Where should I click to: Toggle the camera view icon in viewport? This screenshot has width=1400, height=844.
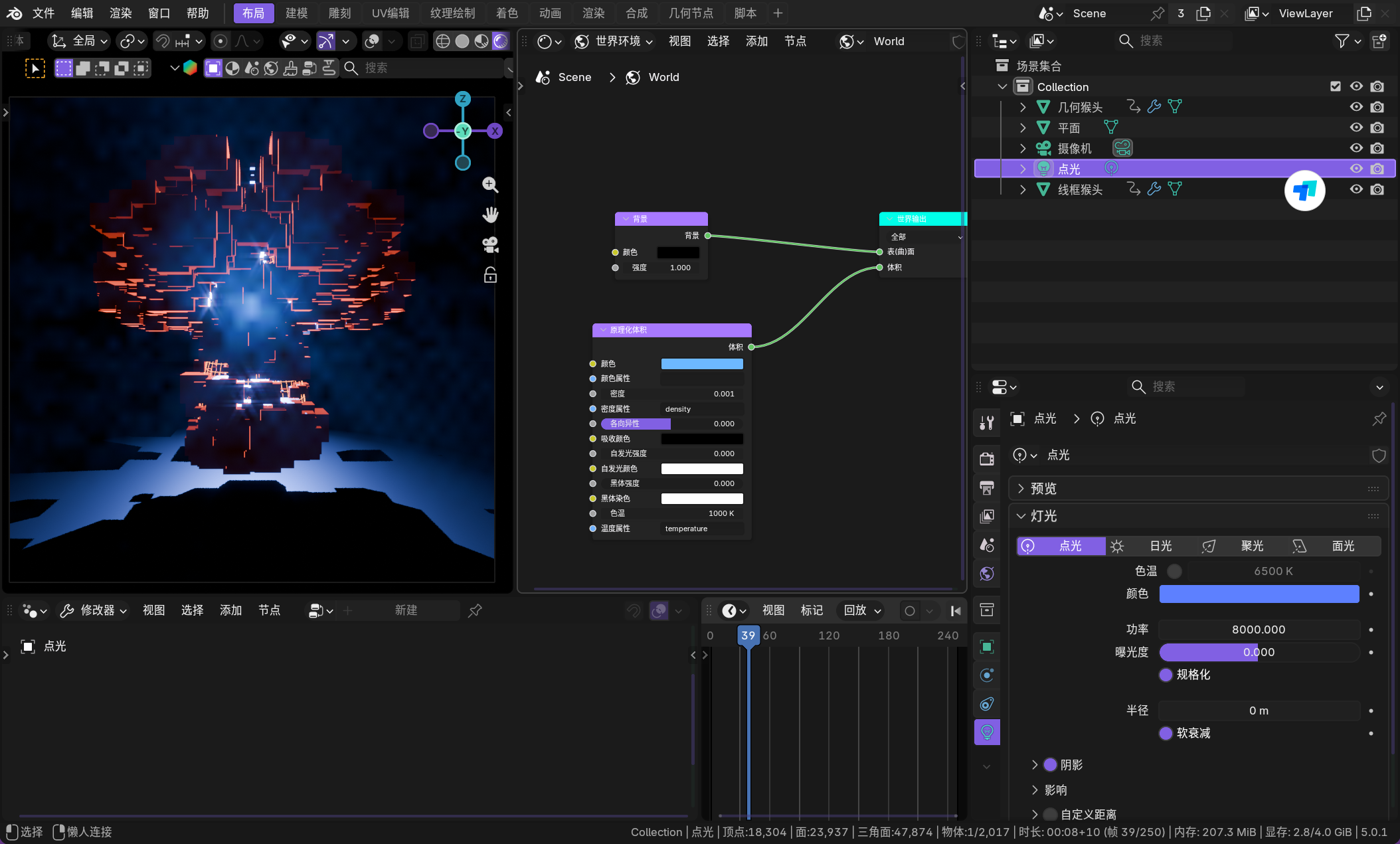pyautogui.click(x=490, y=244)
